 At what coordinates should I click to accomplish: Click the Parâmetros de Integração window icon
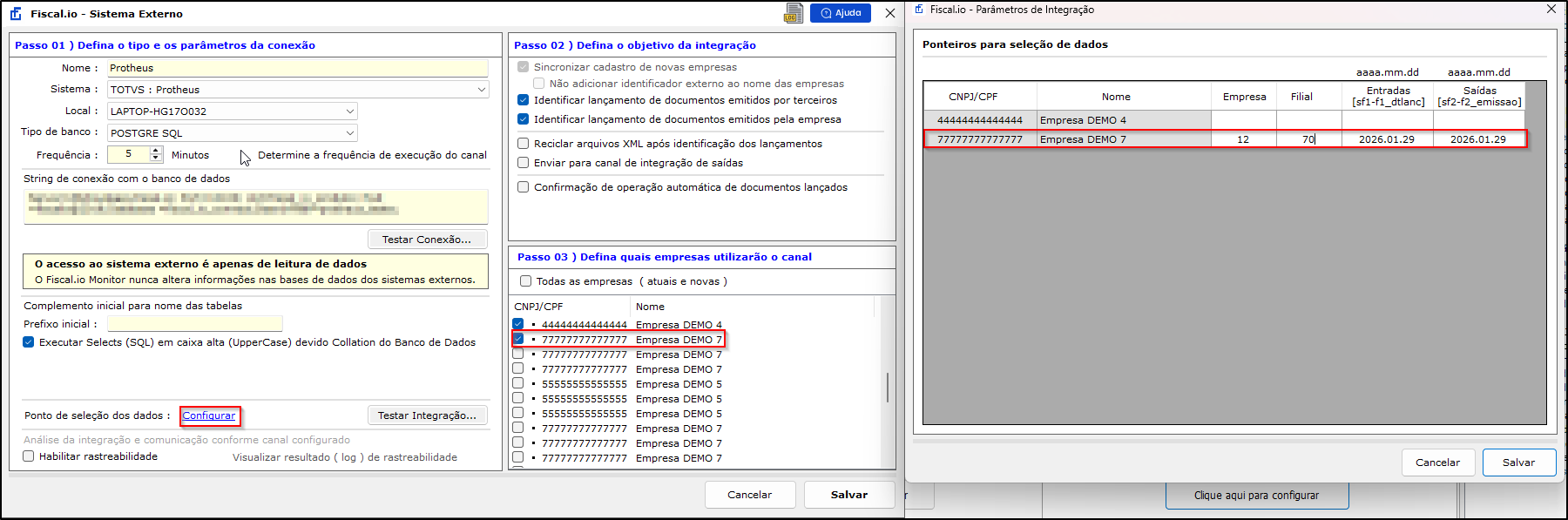(919, 10)
